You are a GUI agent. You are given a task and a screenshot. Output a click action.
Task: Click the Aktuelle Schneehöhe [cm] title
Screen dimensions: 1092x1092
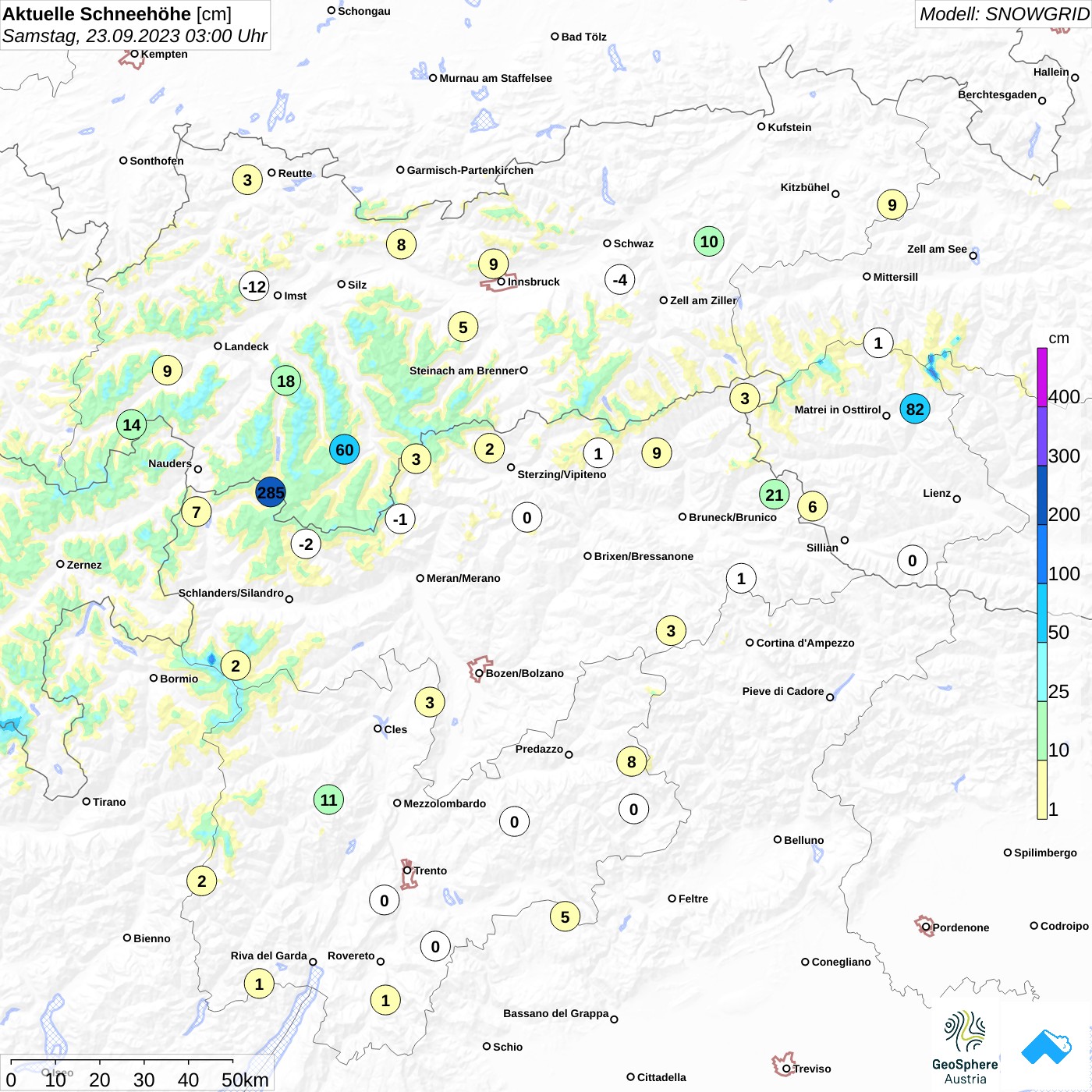coord(117,14)
